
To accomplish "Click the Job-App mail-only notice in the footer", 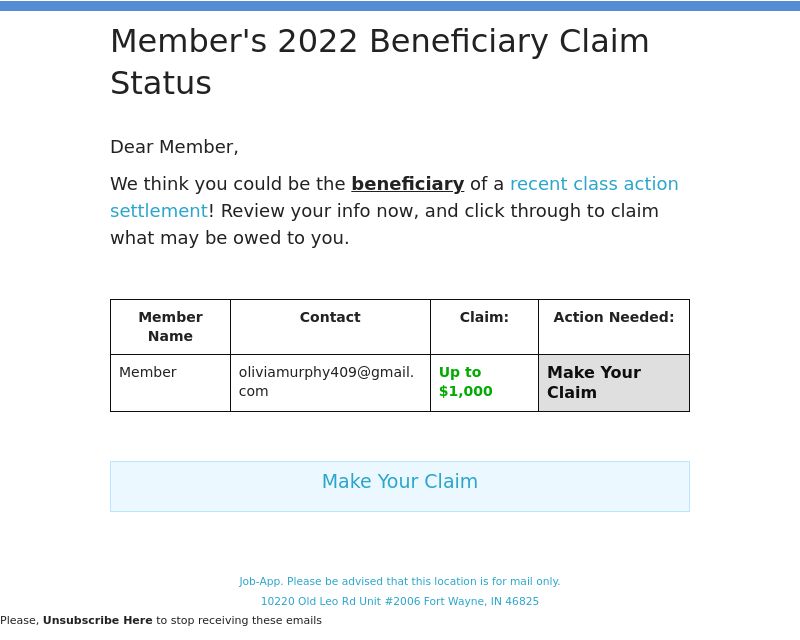I will point(400,581).
